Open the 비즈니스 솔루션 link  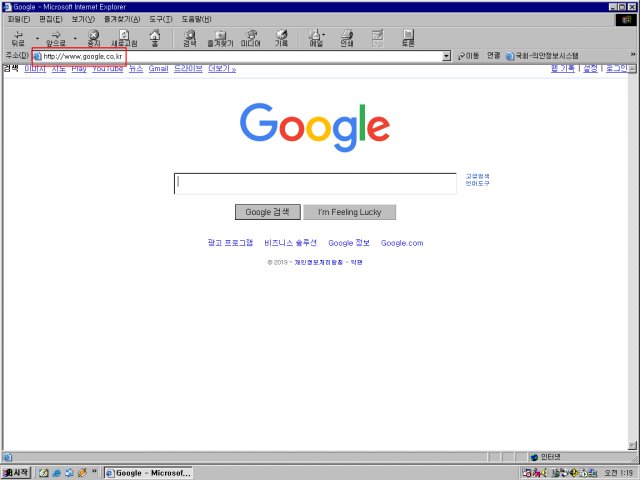tap(290, 243)
